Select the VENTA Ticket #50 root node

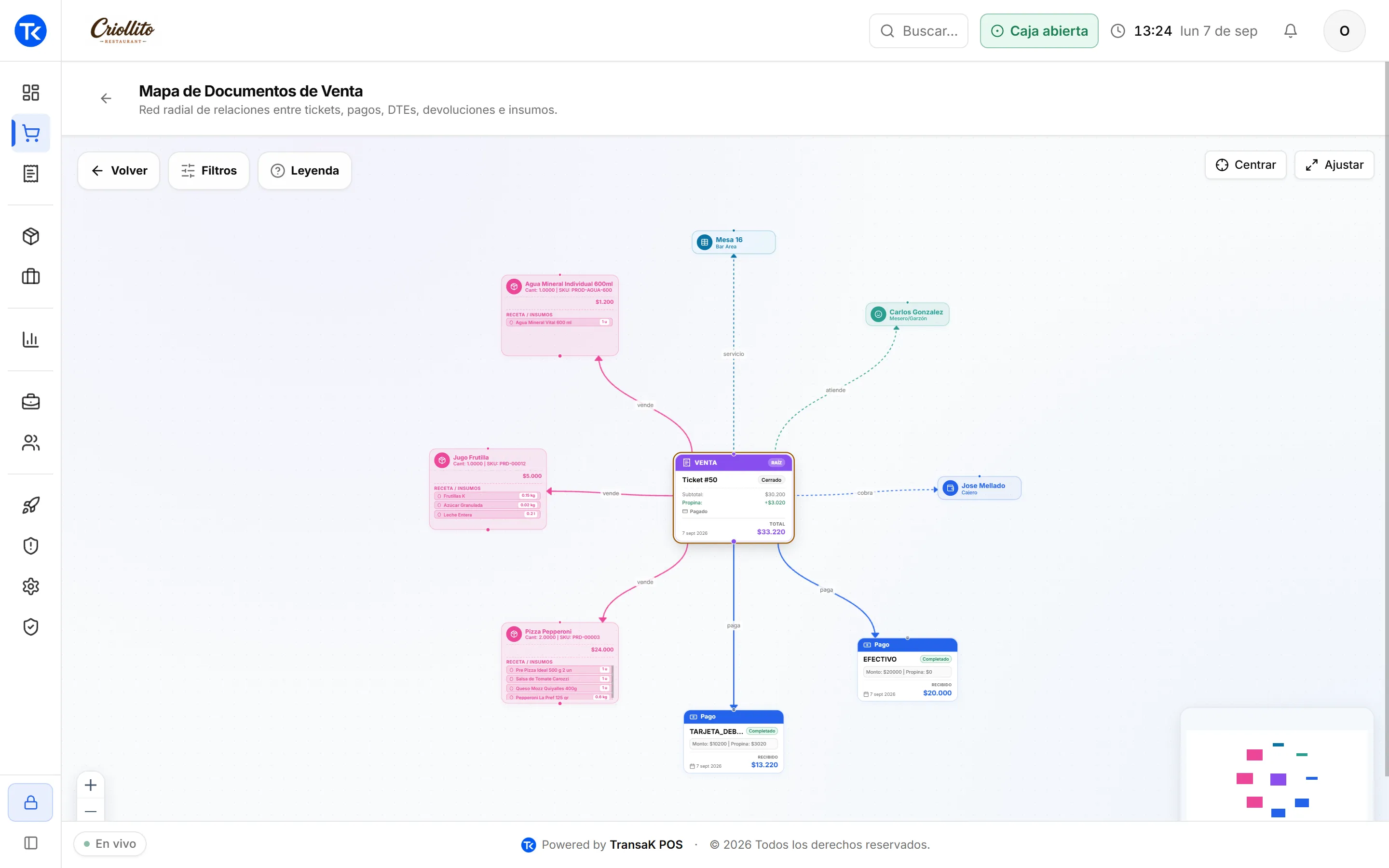pyautogui.click(x=734, y=498)
